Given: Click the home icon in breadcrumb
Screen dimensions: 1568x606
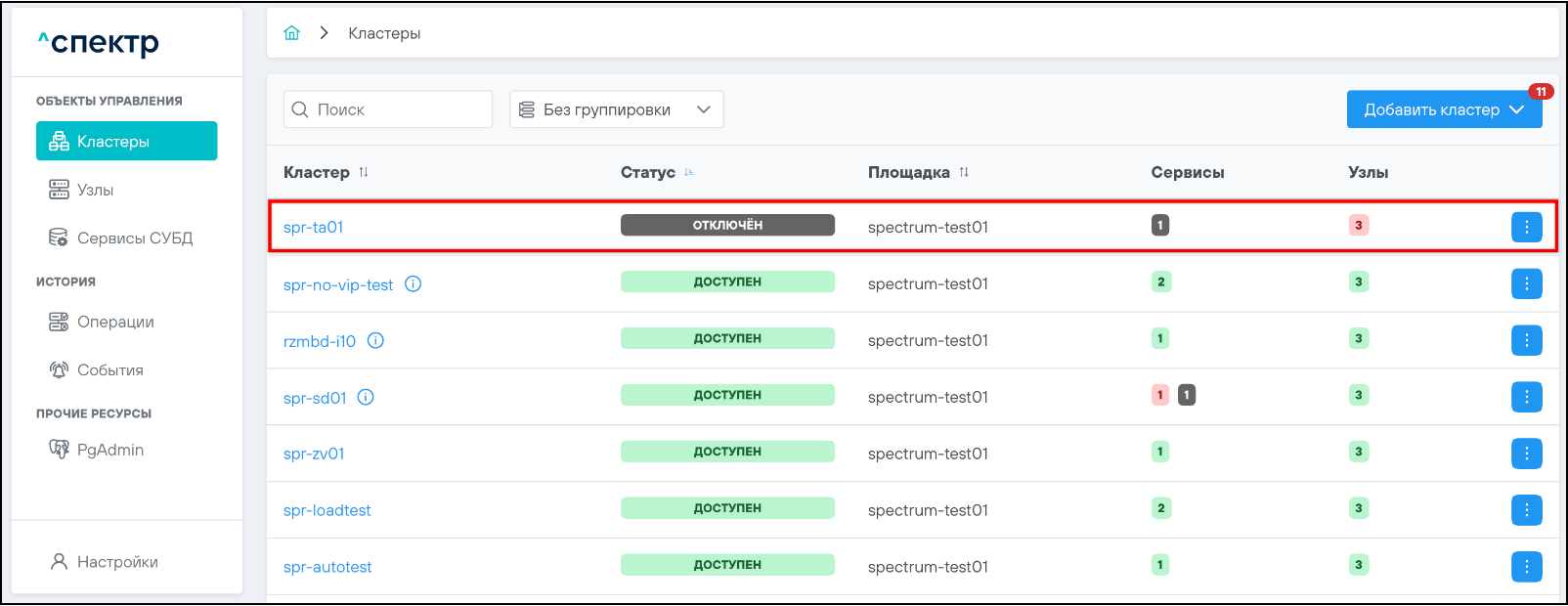Looking at the screenshot, I should tap(291, 33).
